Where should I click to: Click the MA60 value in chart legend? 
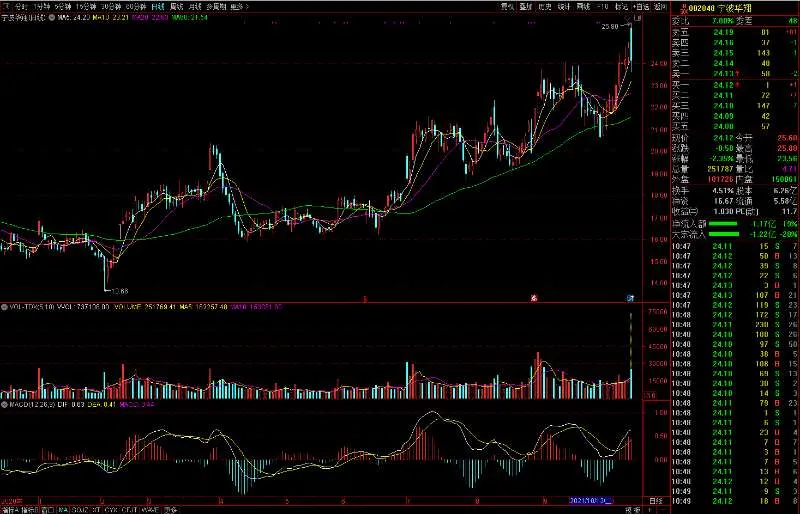pyautogui.click(x=190, y=17)
